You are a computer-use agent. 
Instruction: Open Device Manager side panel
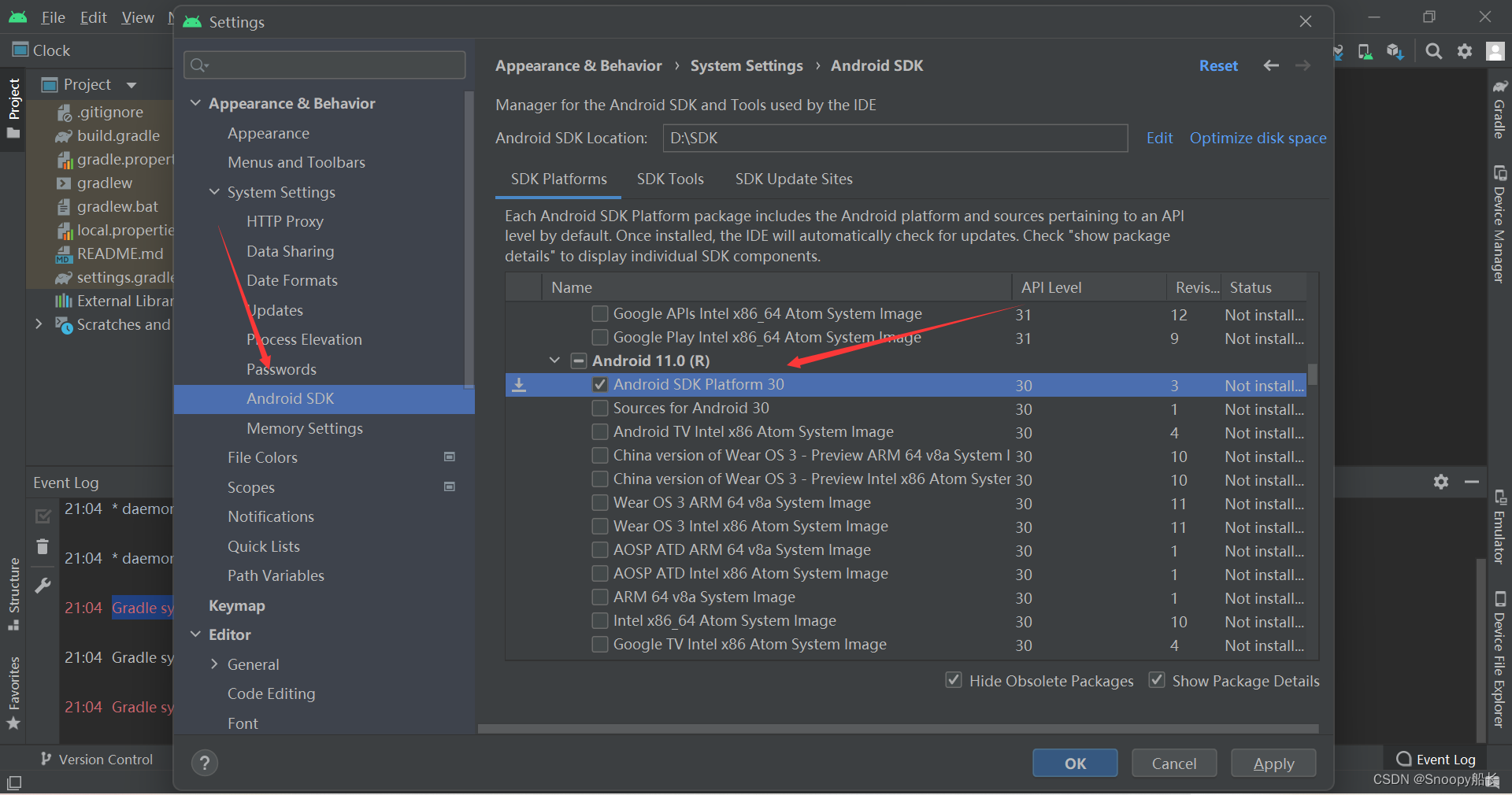coord(1499,225)
